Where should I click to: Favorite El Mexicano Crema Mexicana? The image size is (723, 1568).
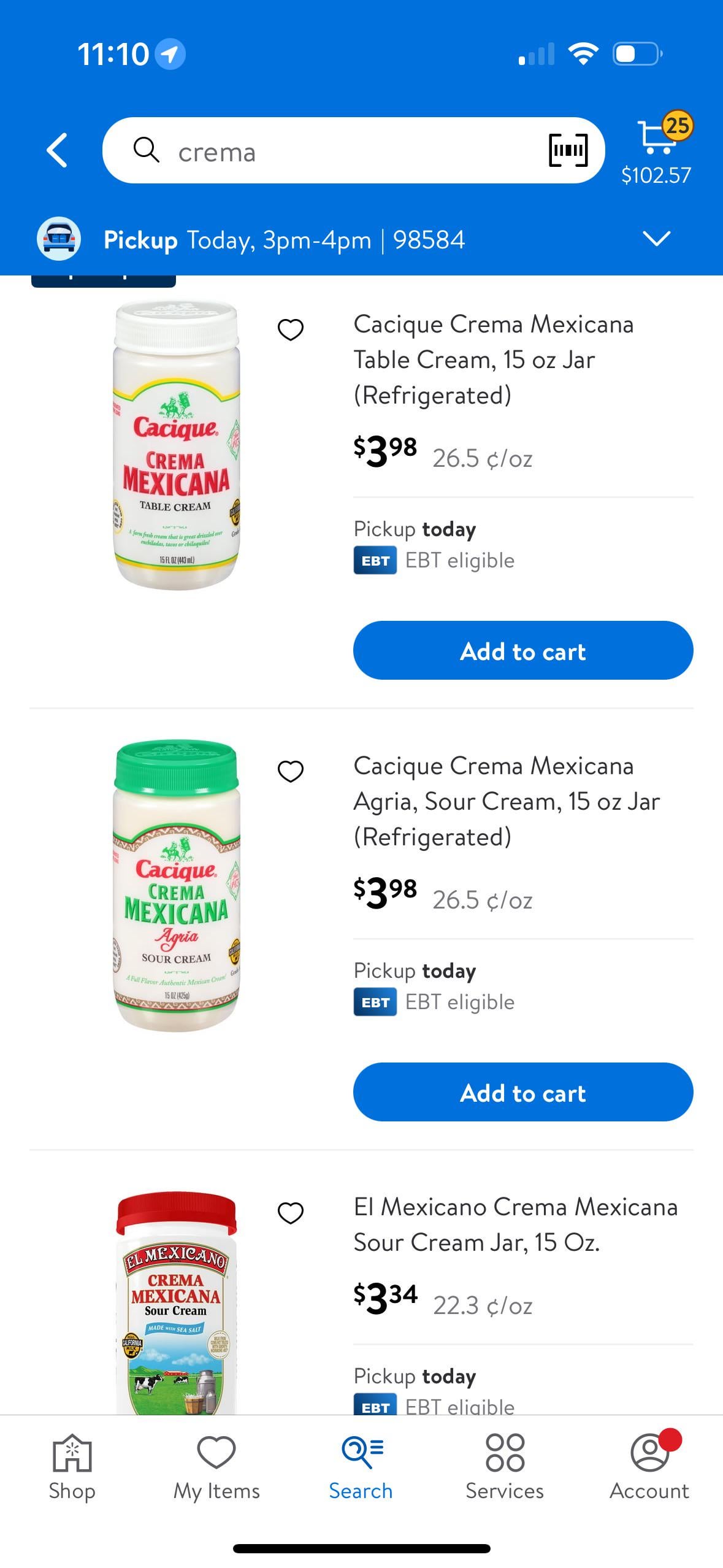point(291,1213)
